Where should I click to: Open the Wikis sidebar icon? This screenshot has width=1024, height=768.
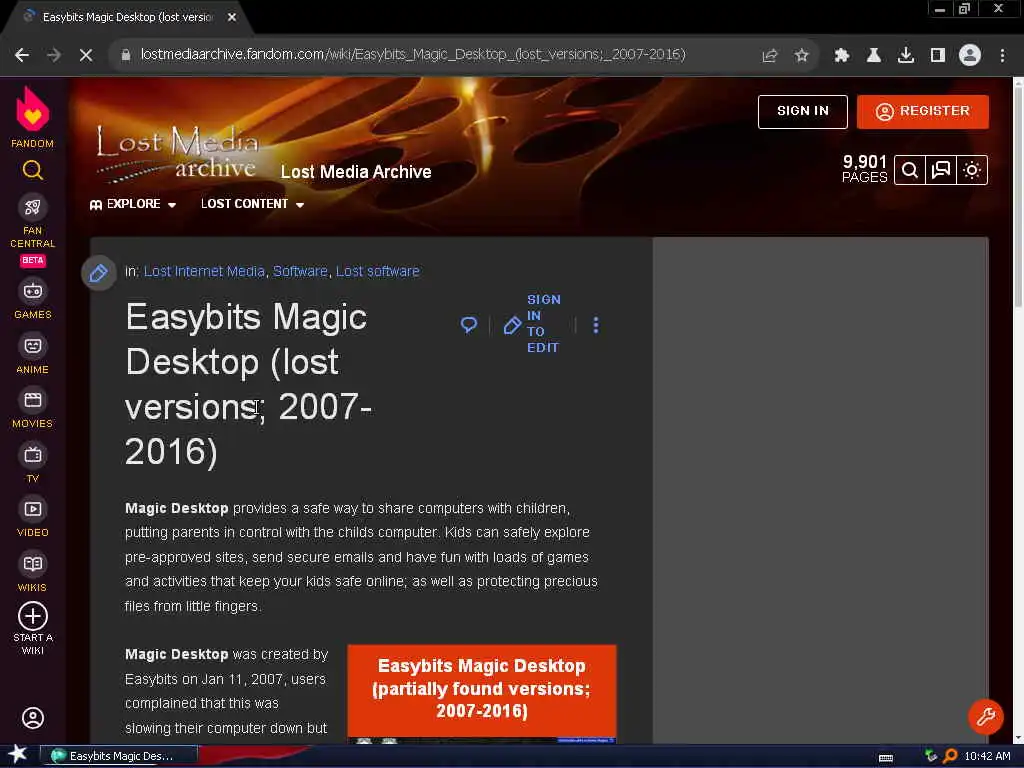point(33,564)
